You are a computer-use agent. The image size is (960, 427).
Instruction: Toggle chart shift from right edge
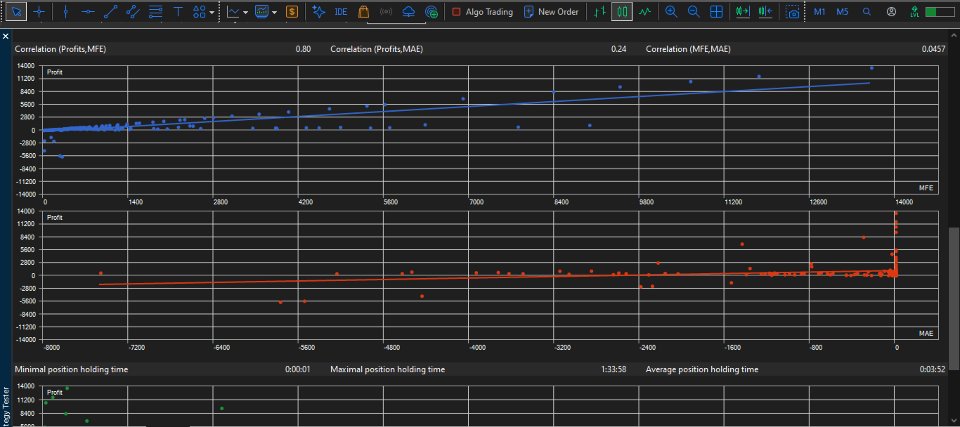(x=765, y=12)
